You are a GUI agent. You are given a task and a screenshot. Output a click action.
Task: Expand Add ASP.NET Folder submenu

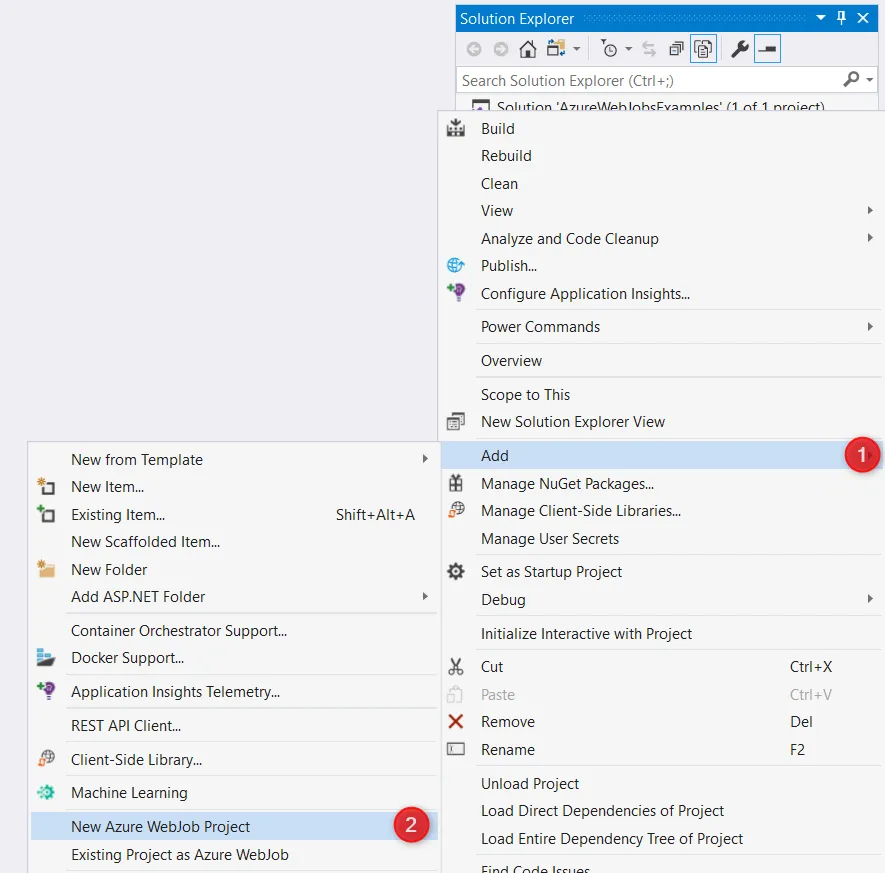pos(234,597)
